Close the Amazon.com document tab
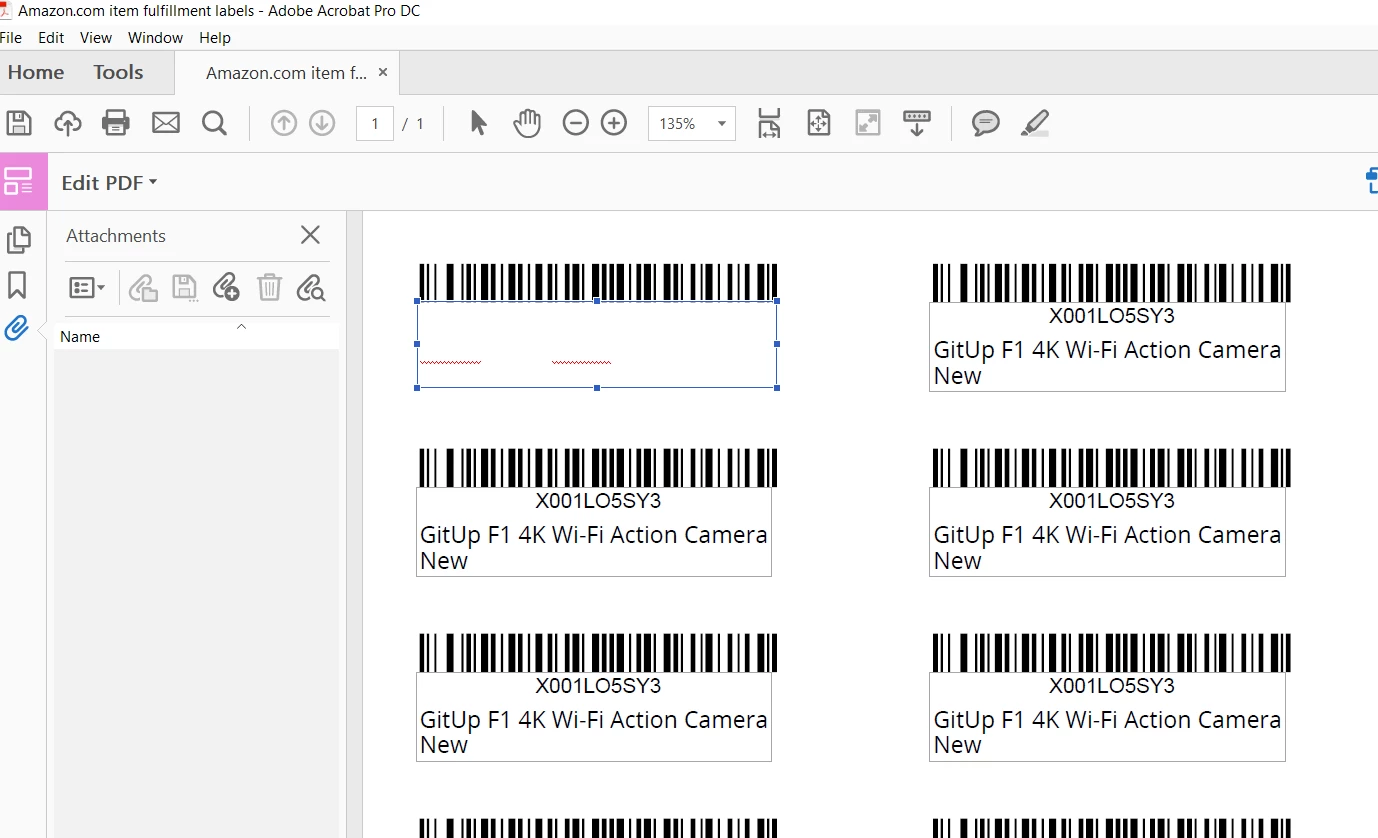Viewport: 1378px width, 838px height. coord(383,72)
